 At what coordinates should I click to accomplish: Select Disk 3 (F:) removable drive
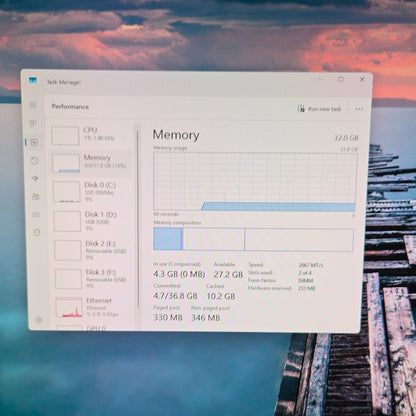point(94,278)
